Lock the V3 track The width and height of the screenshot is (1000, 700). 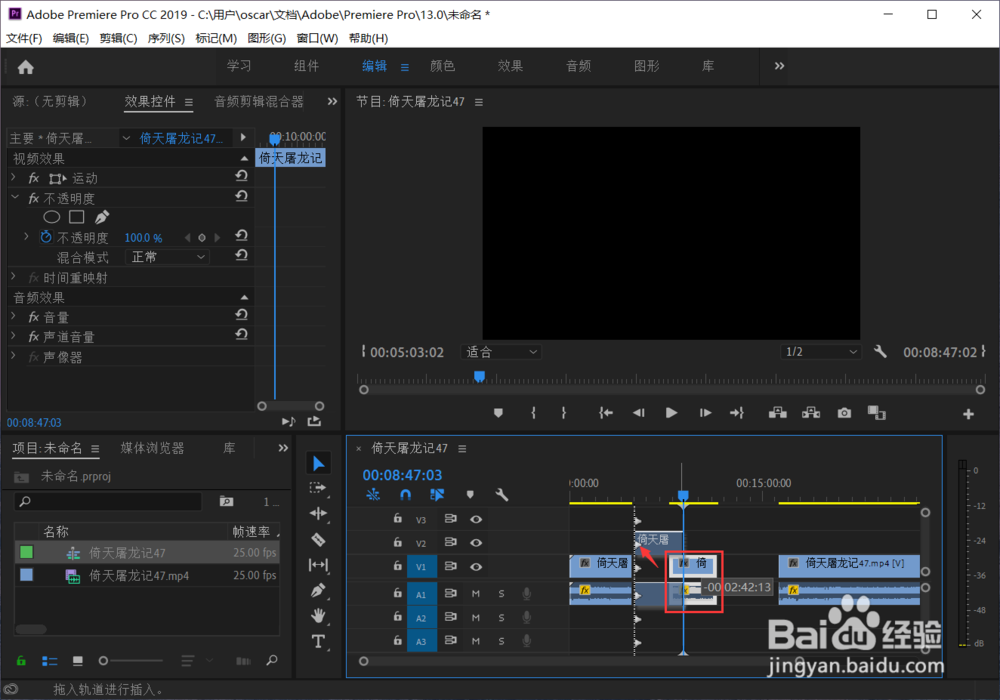point(397,518)
